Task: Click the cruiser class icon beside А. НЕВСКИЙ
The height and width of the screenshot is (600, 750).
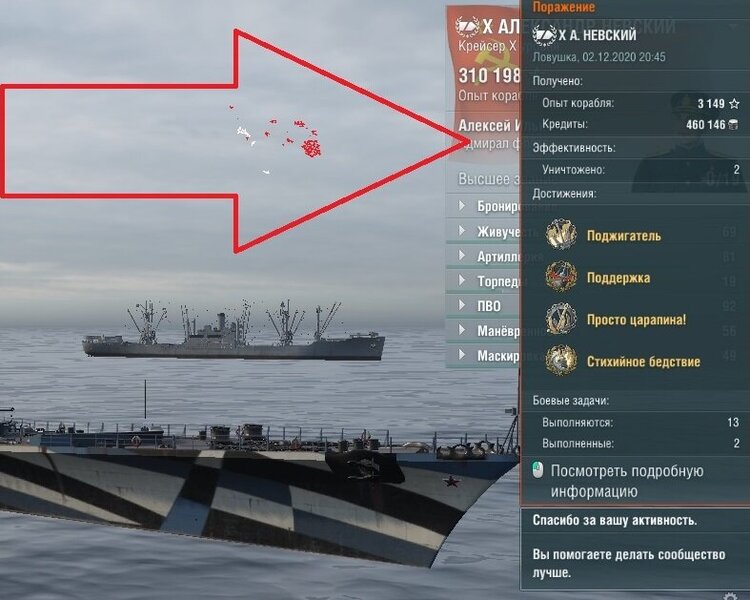Action: pyautogui.click(x=544, y=35)
